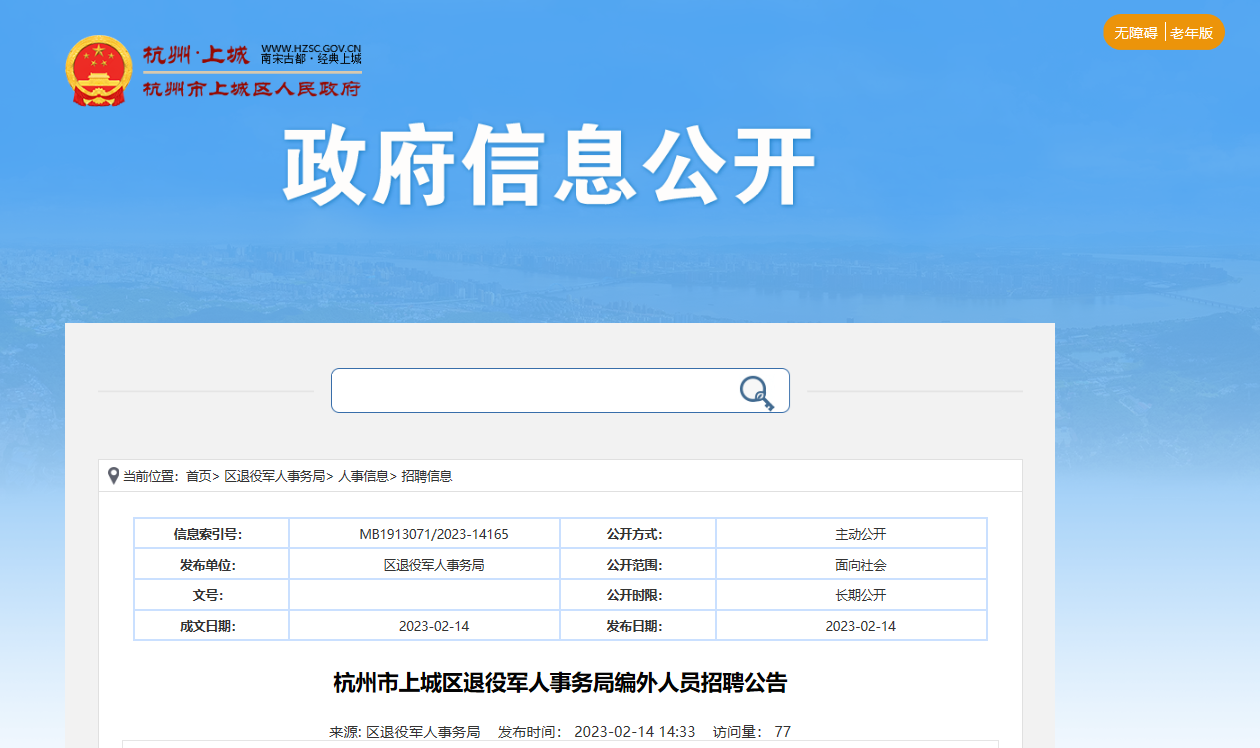Click the location pin icon in breadcrumb
Image resolution: width=1260 pixels, height=748 pixels.
point(113,476)
